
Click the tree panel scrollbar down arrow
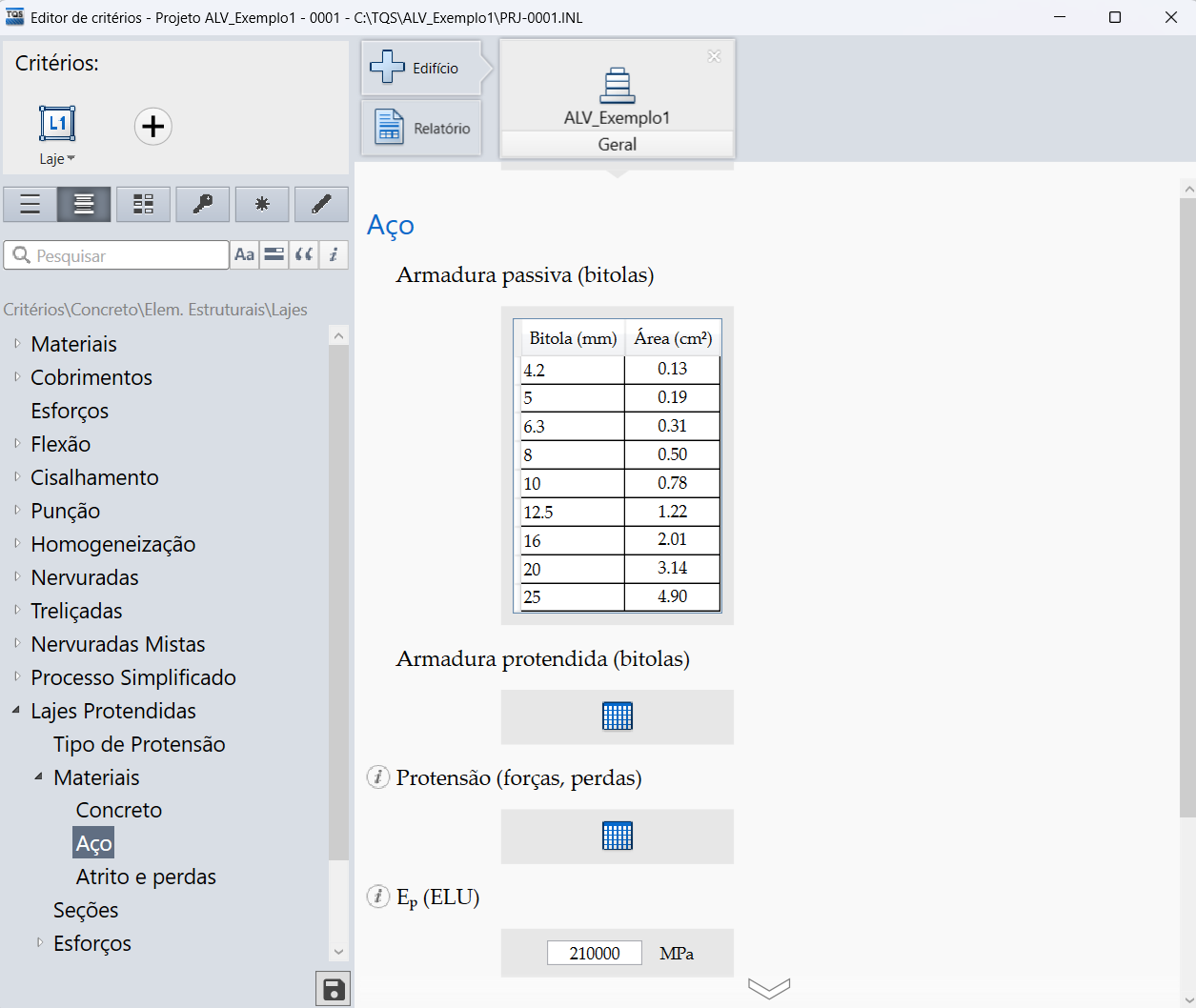pyautogui.click(x=338, y=952)
